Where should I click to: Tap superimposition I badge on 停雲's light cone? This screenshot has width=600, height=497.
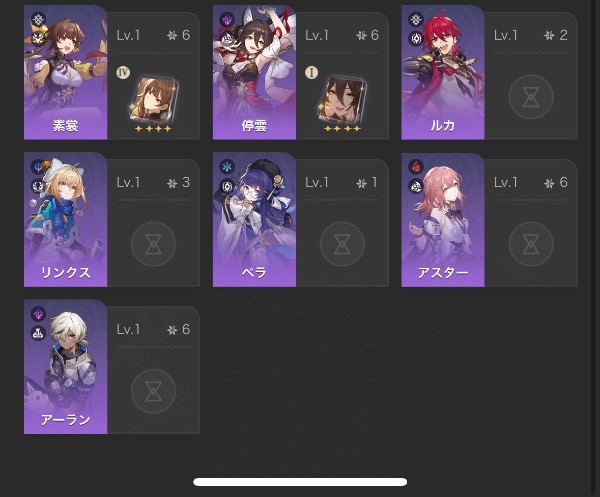pyautogui.click(x=311, y=72)
